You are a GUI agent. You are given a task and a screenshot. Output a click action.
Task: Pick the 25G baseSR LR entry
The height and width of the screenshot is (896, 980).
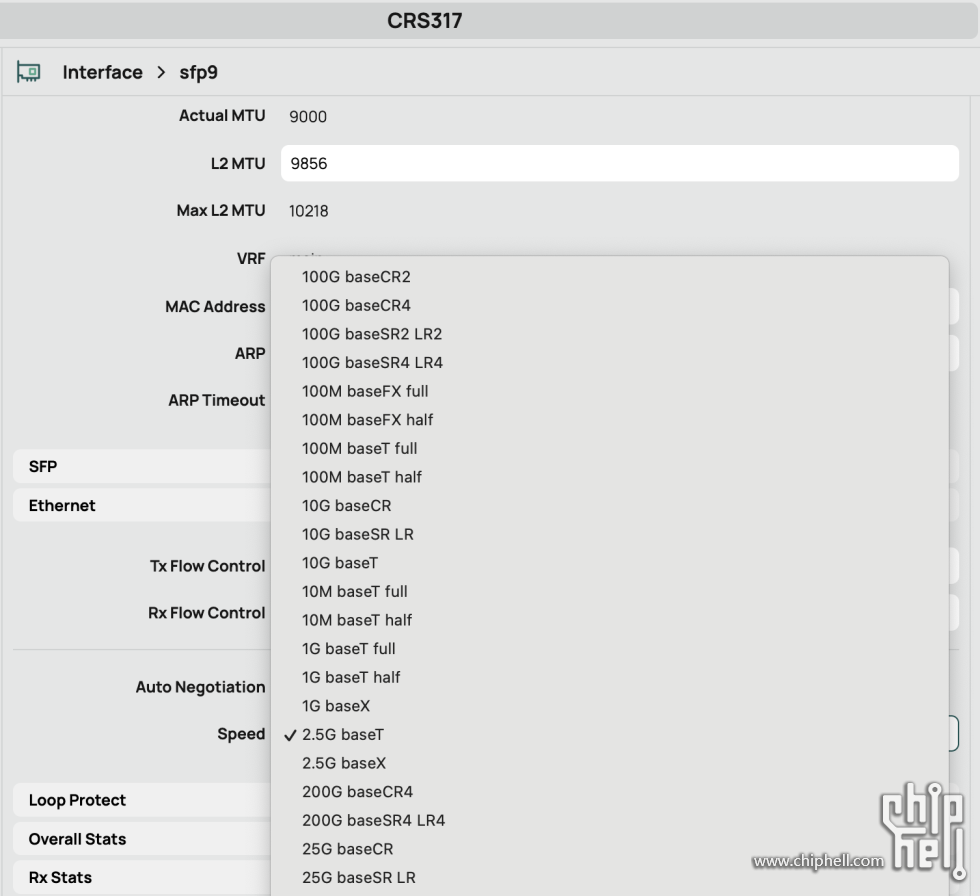(x=359, y=878)
